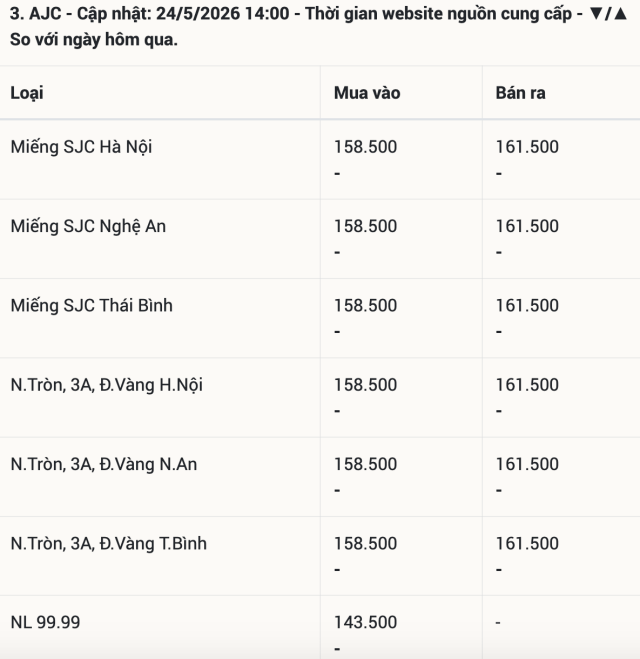This screenshot has width=640, height=659.
Task: Click the Bán ra column header
Action: tap(520, 93)
